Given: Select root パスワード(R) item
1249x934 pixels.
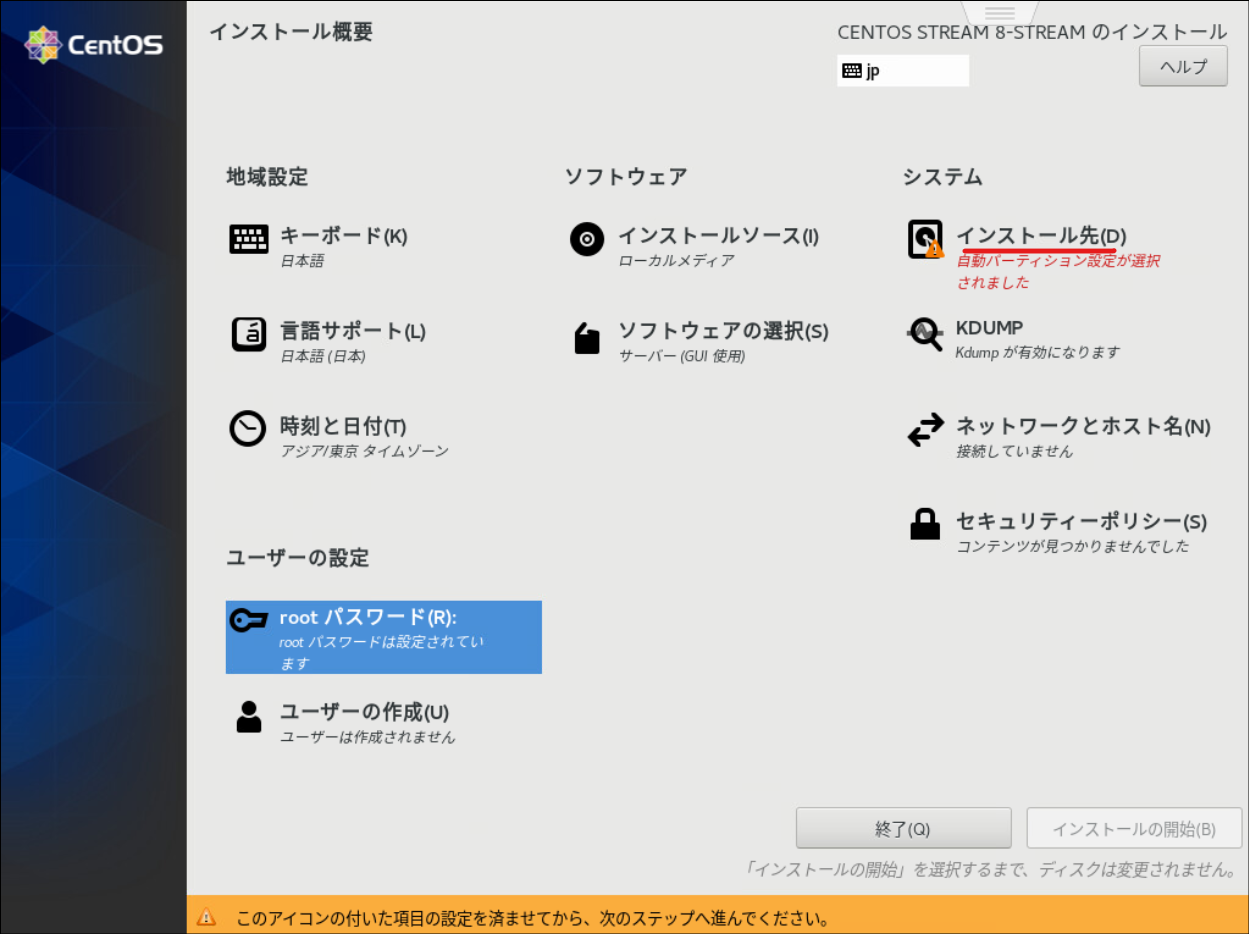Looking at the screenshot, I should [384, 637].
